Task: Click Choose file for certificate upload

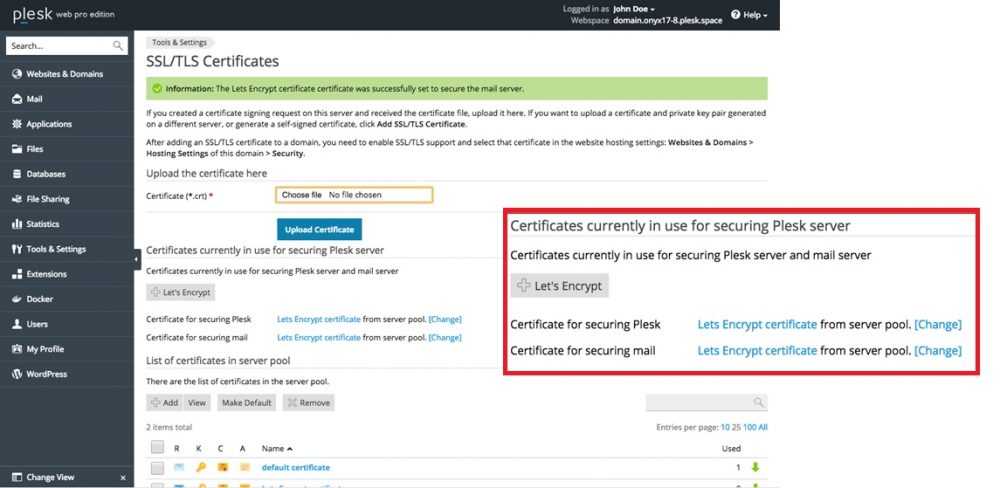Action: (302, 195)
